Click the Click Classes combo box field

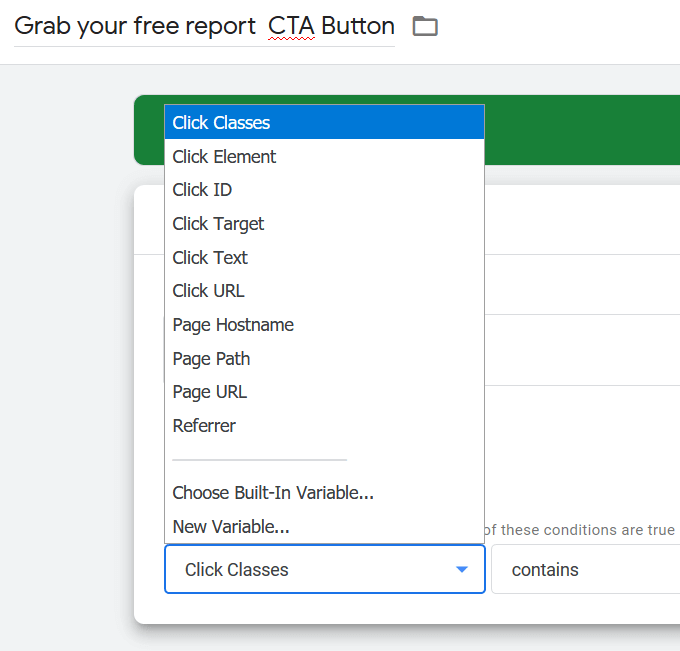tap(300, 570)
